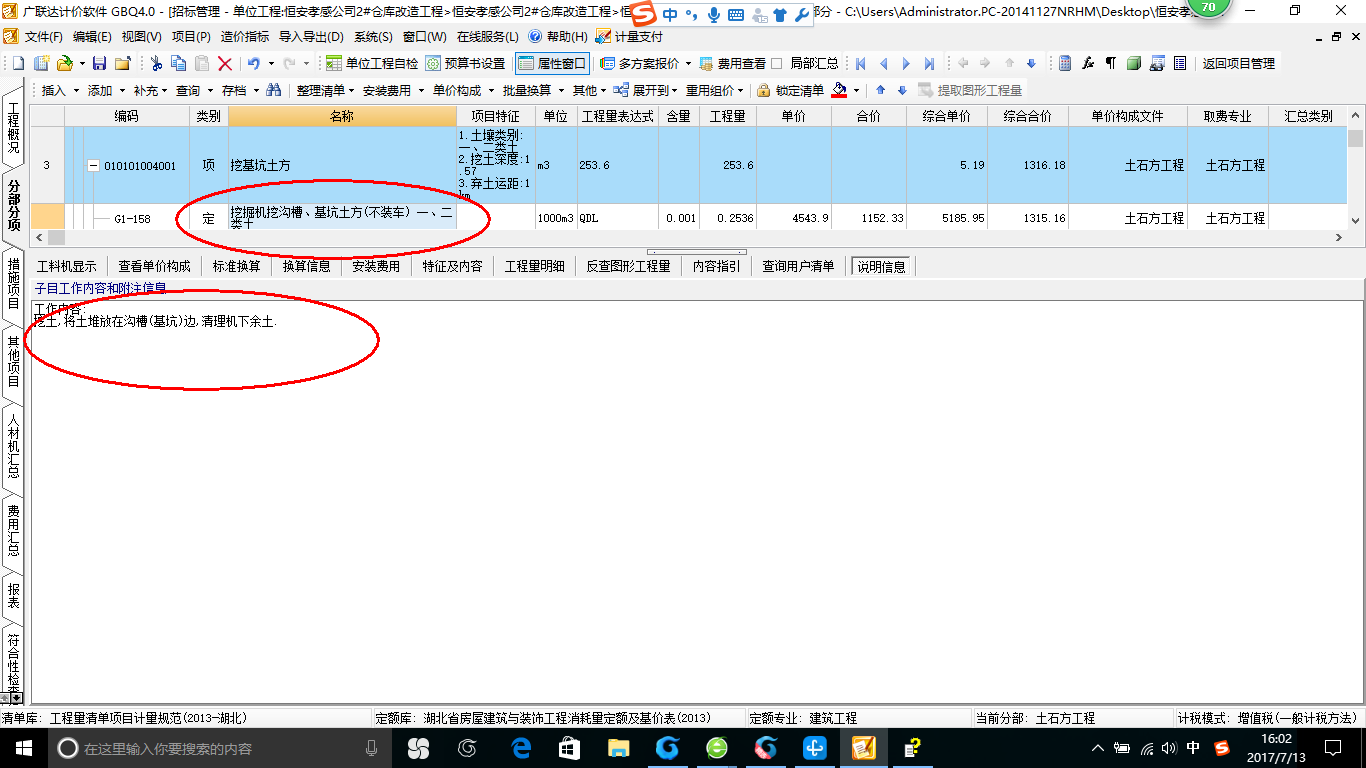Open the 重用组价 dropdown
This screenshot has width=1366, height=768.
714,90
